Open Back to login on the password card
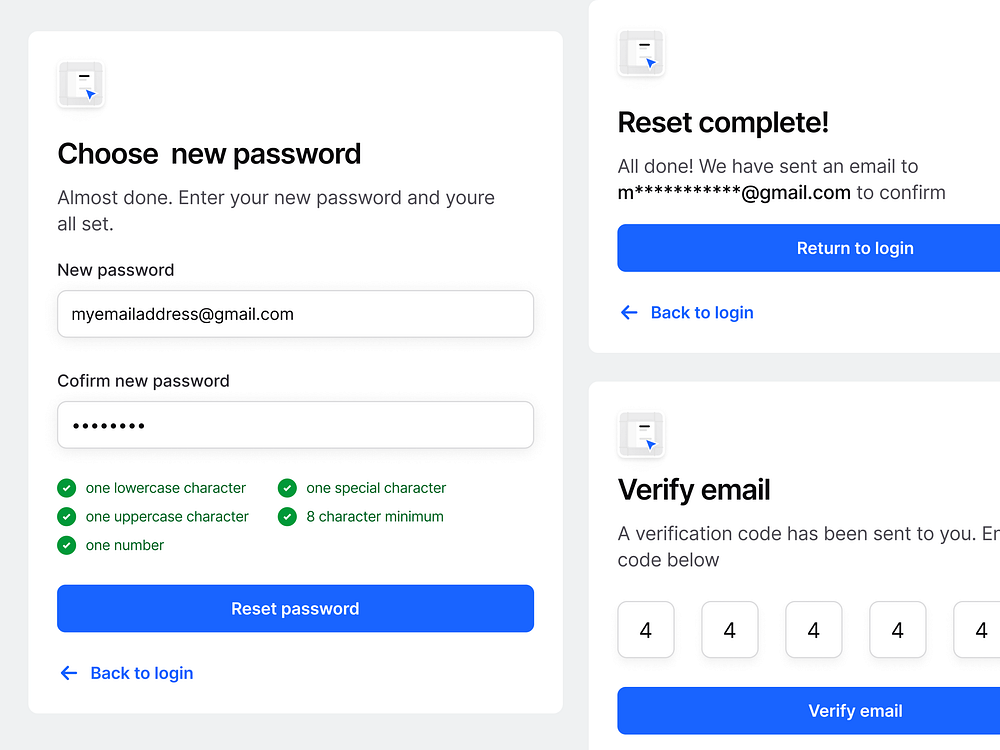Image resolution: width=1000 pixels, height=750 pixels. [x=142, y=673]
